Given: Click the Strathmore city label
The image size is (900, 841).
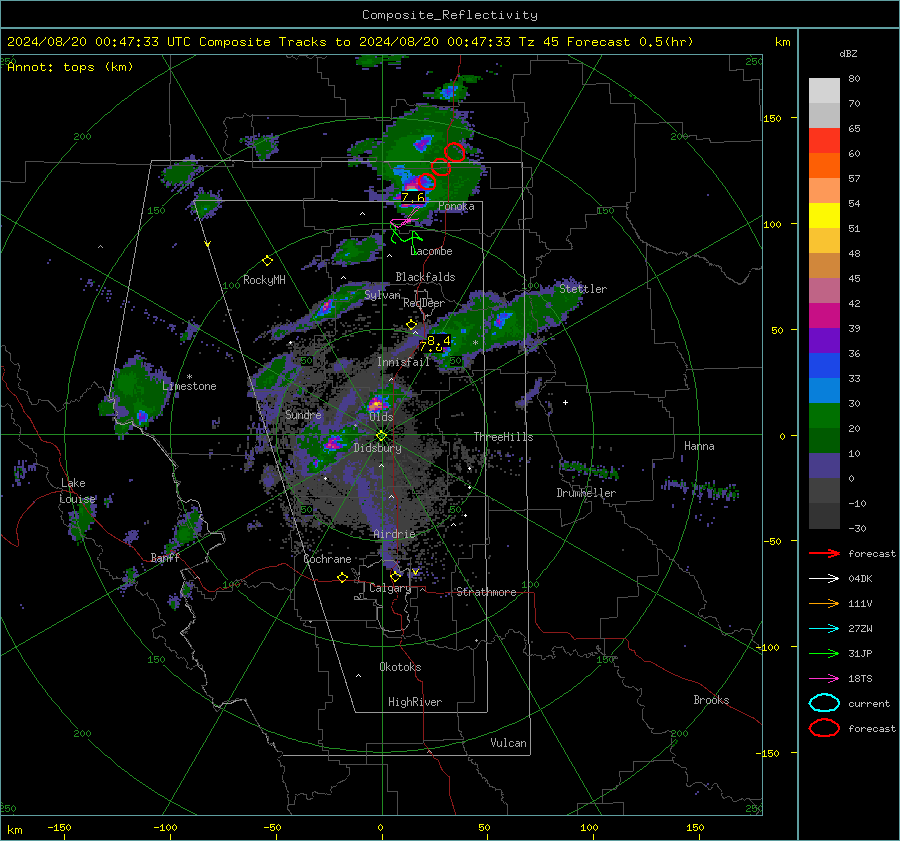Looking at the screenshot, I should tap(486, 592).
